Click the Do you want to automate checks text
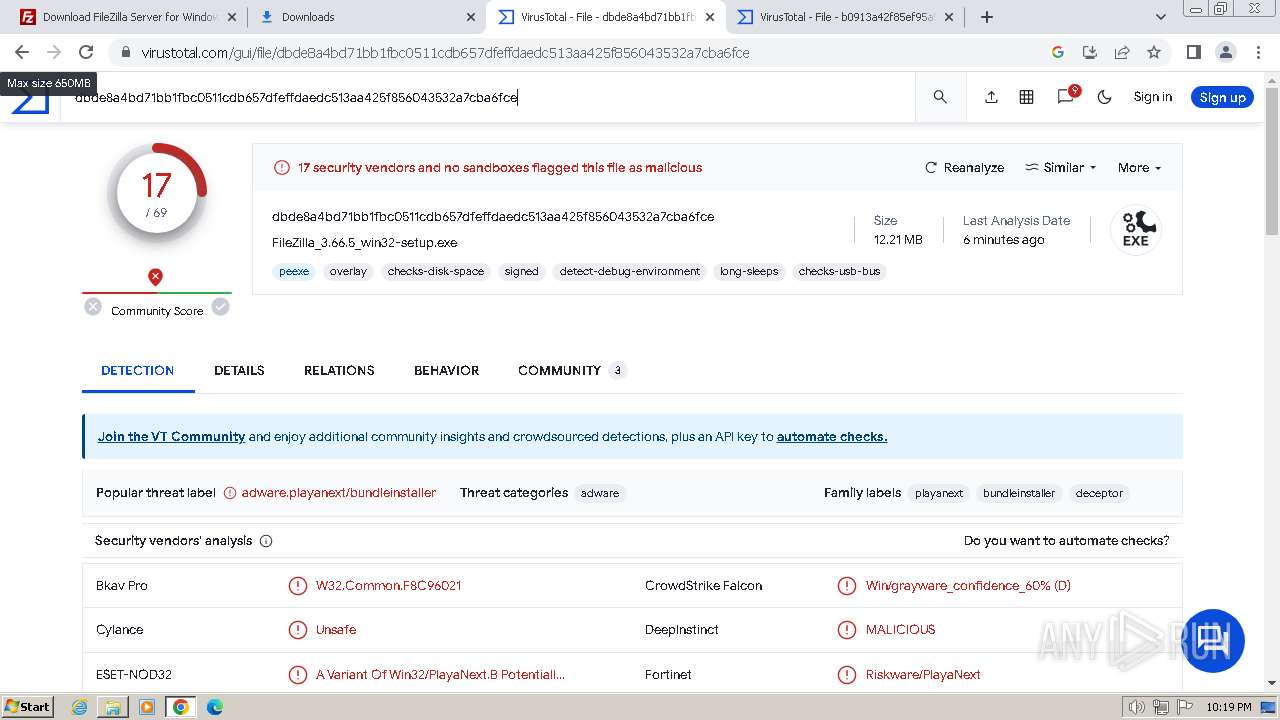Screen dimensions: 1280x720 1066,541
